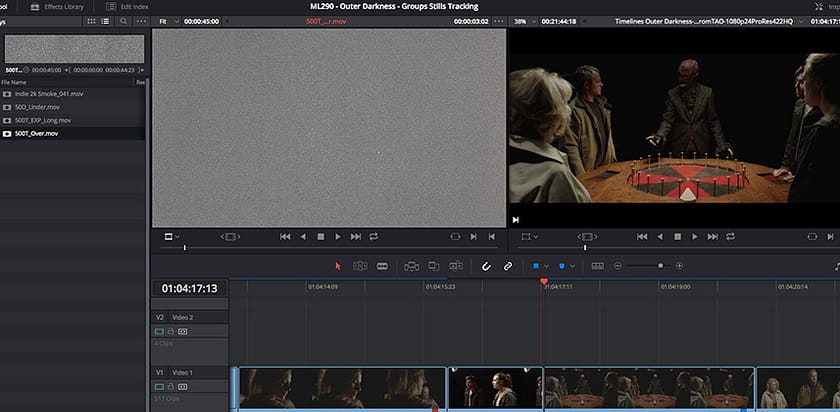Go to last frame in timeline viewer
Screen dimensions: 840x412
tap(712, 236)
